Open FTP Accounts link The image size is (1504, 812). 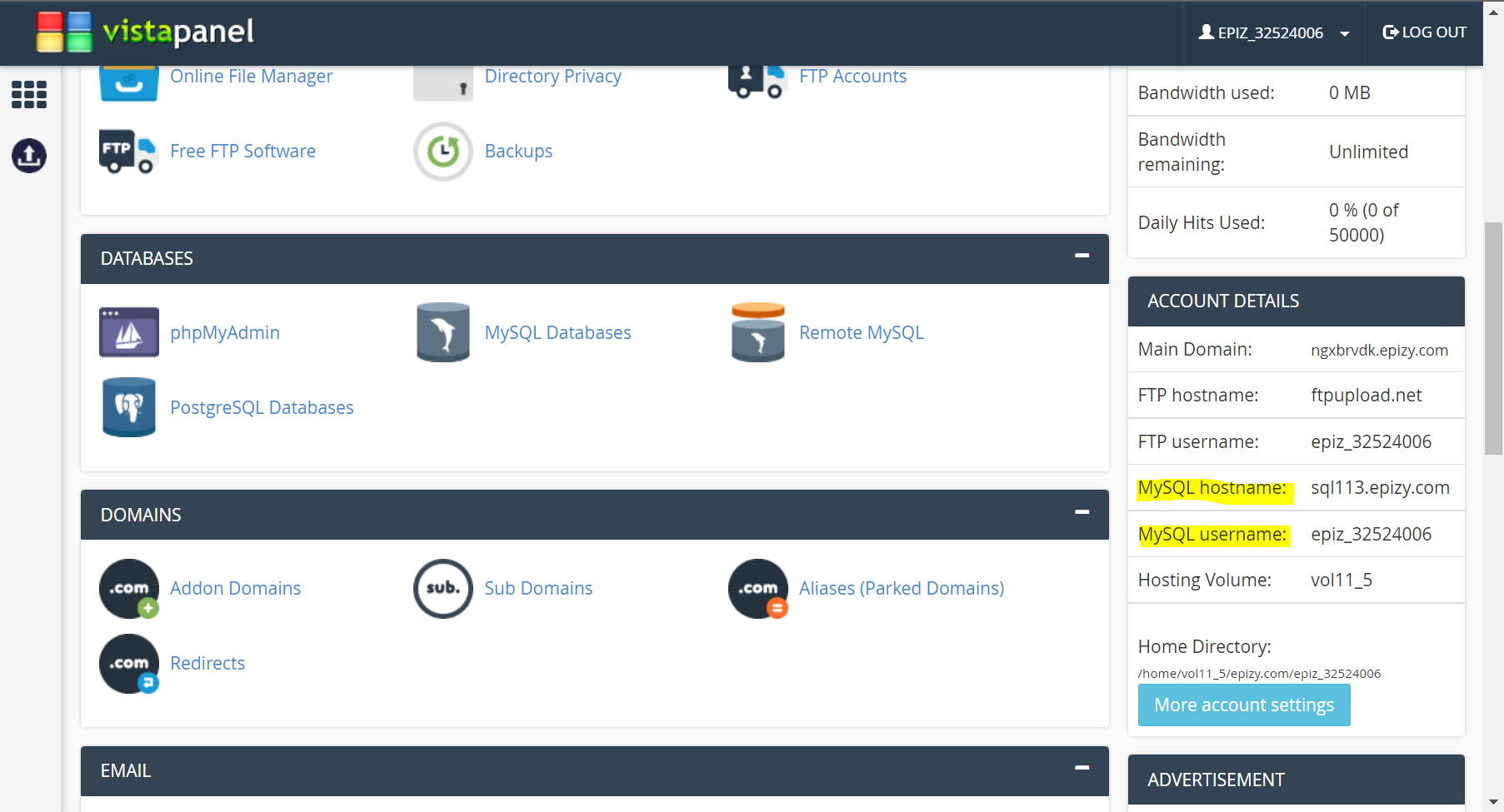click(853, 77)
